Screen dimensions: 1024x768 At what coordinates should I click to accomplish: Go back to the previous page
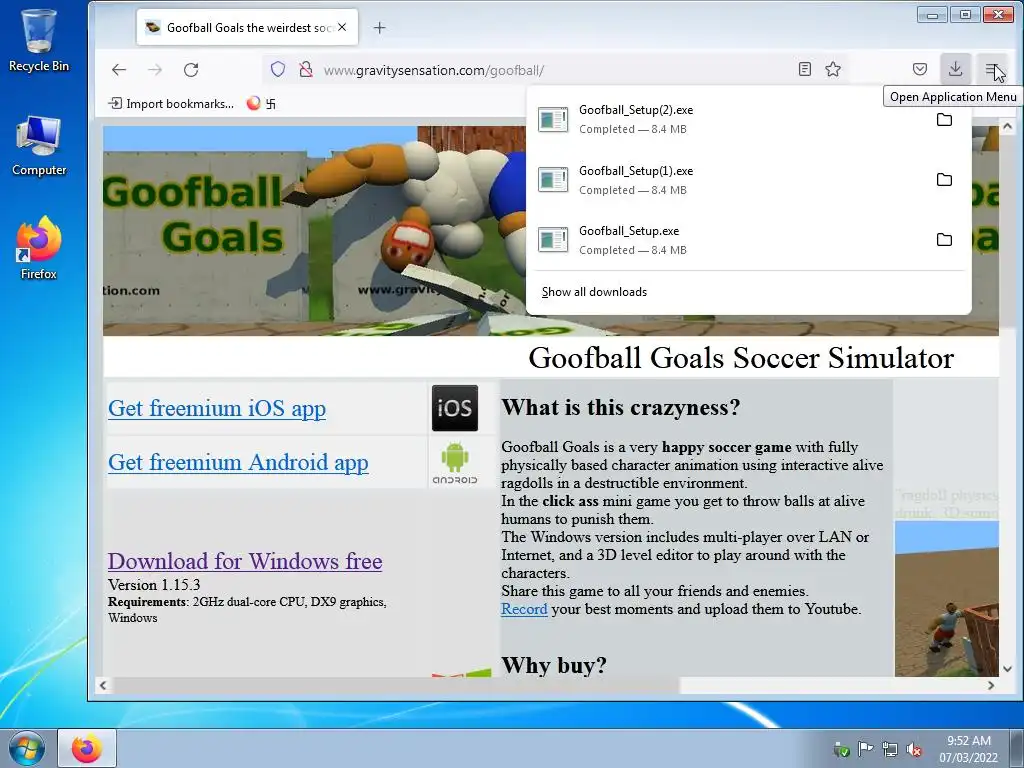[119, 70]
